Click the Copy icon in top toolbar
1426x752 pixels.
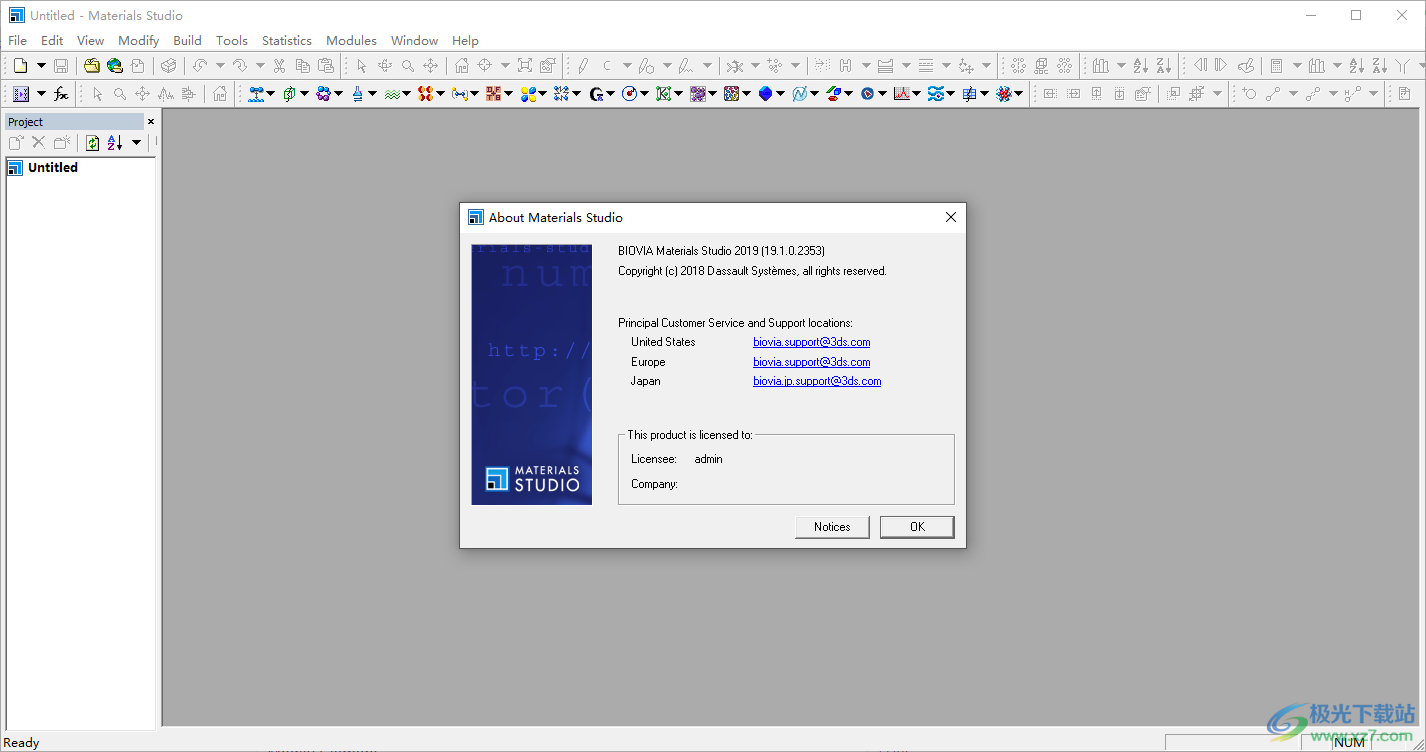point(302,66)
